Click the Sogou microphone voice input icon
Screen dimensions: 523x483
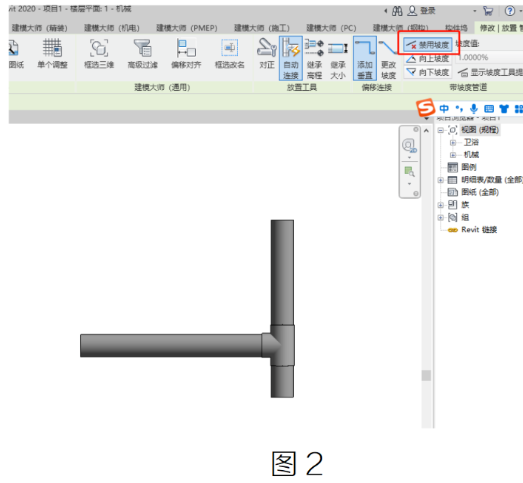474,109
